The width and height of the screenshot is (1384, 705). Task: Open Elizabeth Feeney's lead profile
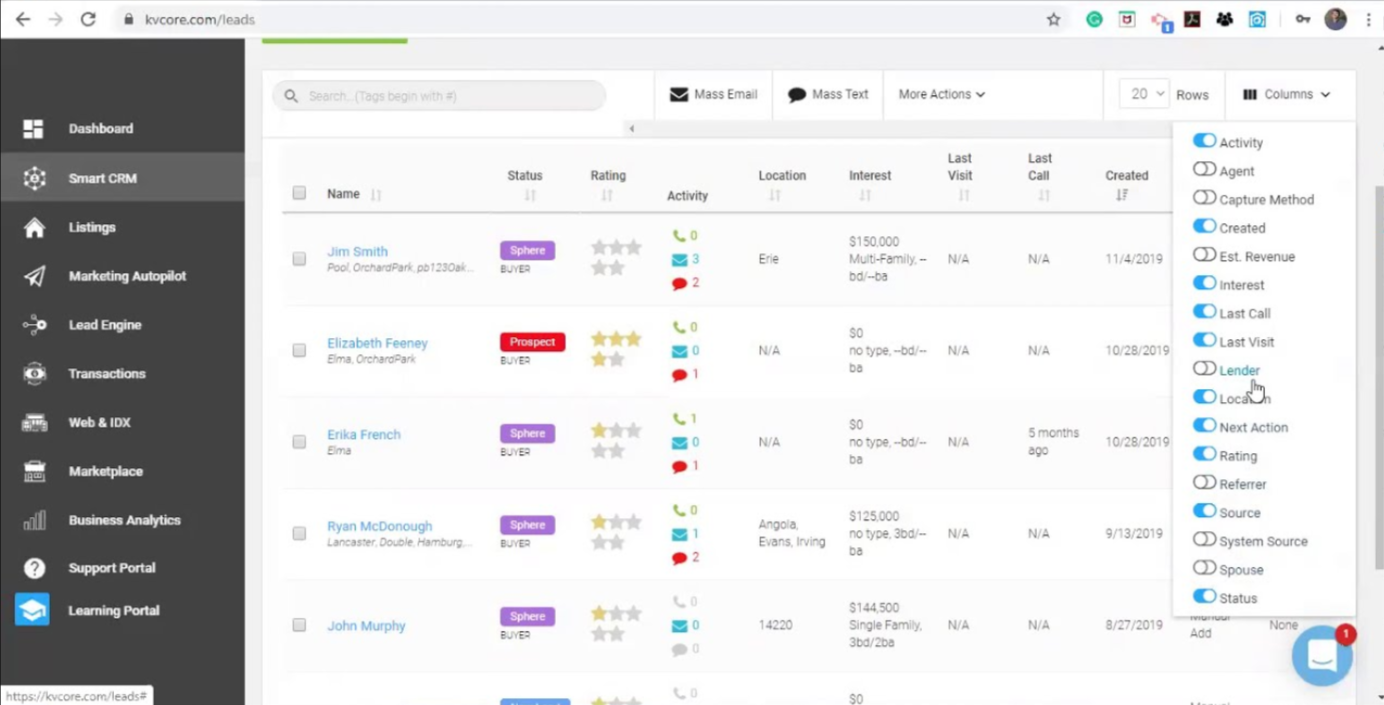[x=377, y=343]
